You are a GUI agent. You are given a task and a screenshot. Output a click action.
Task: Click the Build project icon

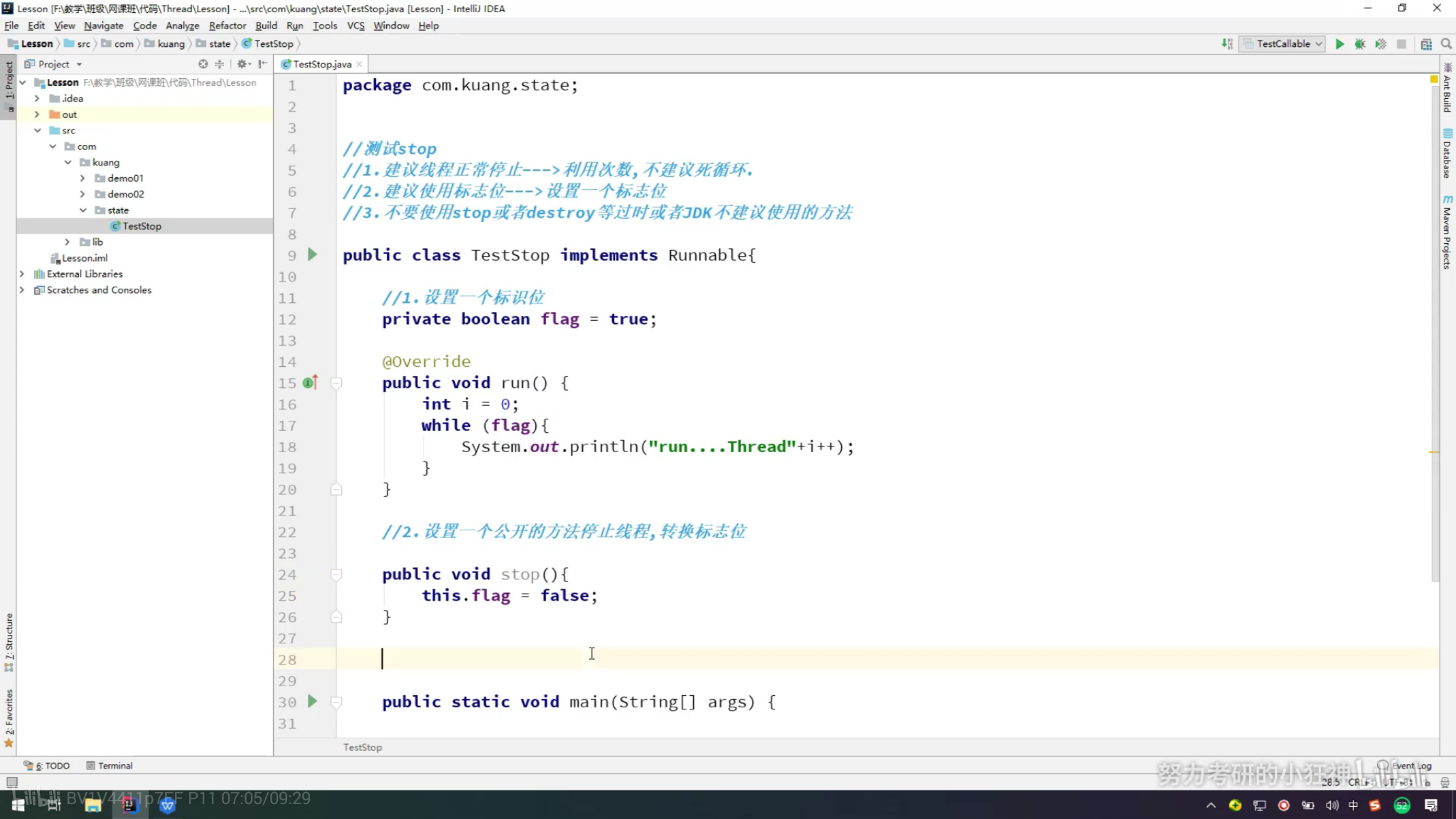[x=1227, y=44]
